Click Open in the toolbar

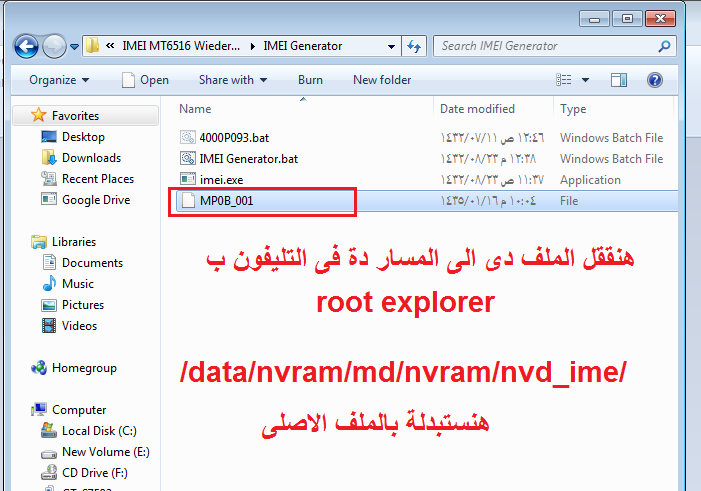click(145, 80)
